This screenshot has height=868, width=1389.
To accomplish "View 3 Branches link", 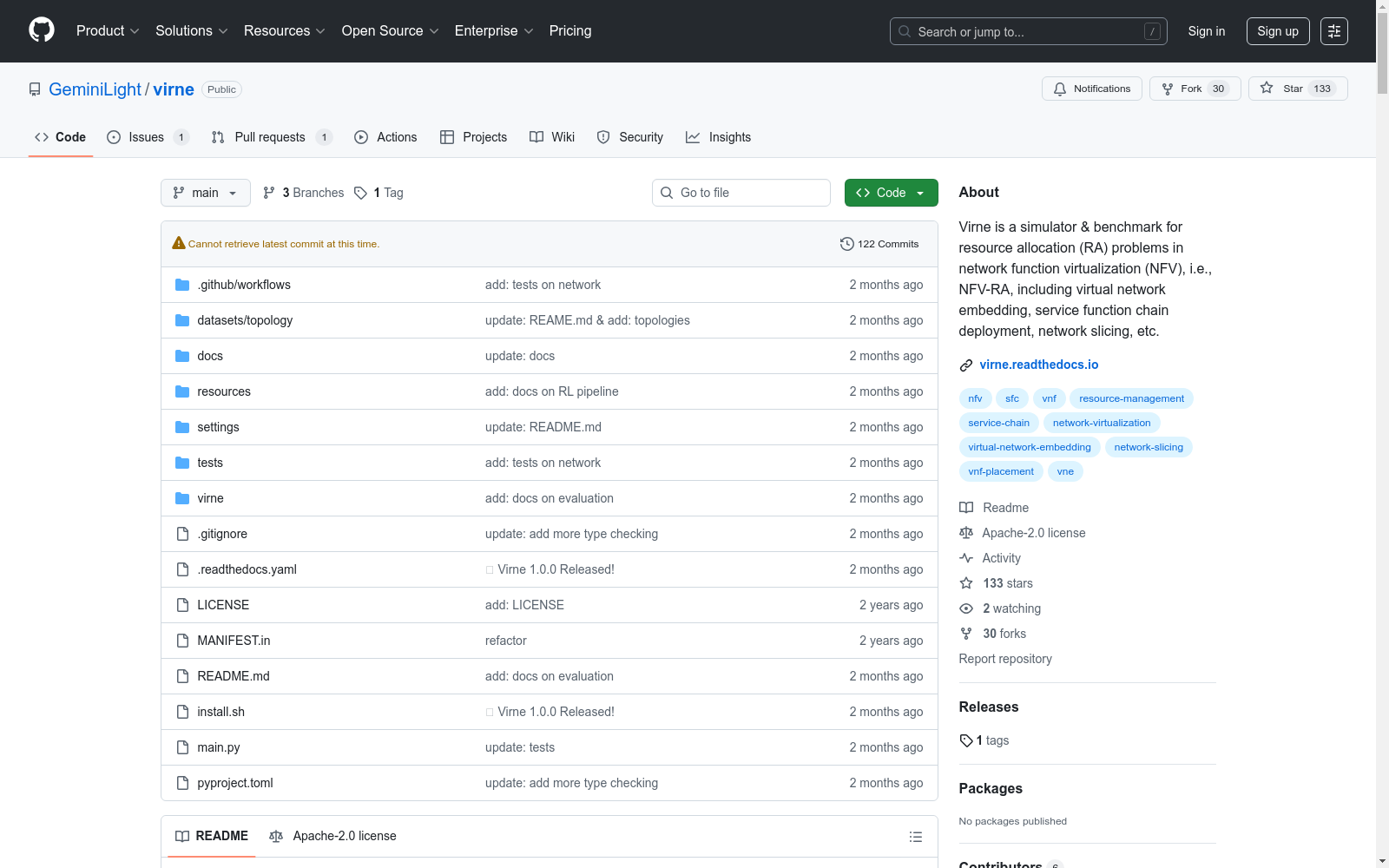I will tap(304, 193).
